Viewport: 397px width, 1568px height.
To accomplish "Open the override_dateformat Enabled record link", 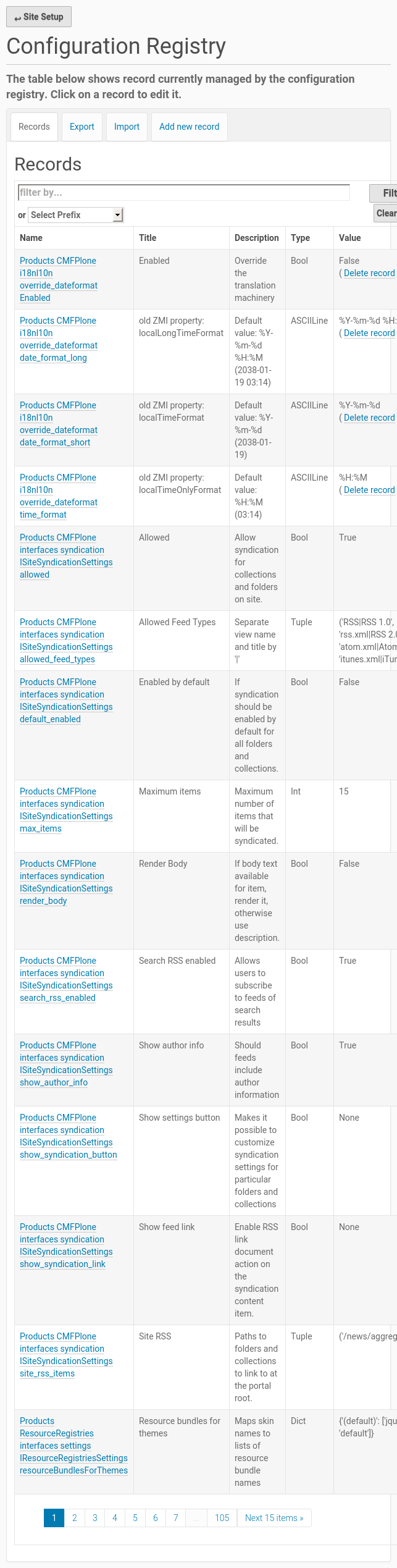I will click(x=58, y=279).
